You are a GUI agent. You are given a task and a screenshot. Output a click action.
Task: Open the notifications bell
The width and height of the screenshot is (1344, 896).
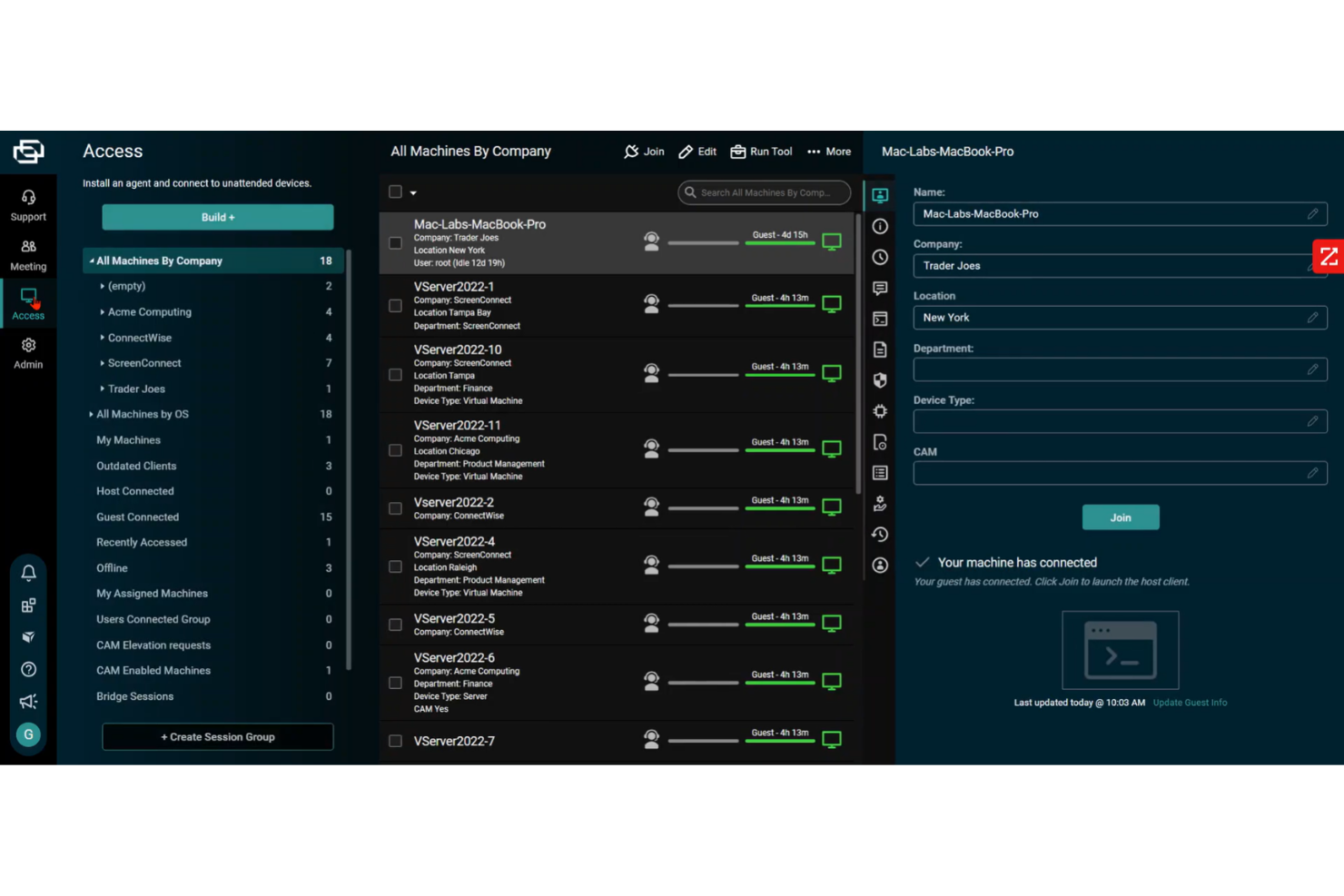point(28,572)
